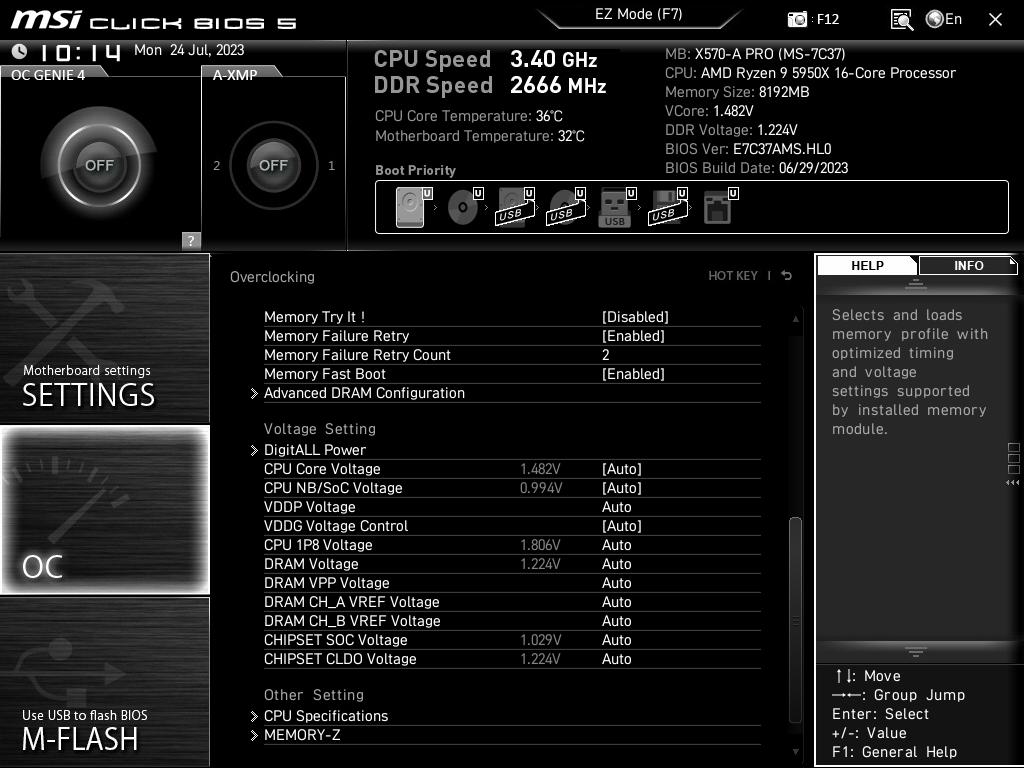Switch to the INFO tab
The width and height of the screenshot is (1024, 768).
click(967, 265)
